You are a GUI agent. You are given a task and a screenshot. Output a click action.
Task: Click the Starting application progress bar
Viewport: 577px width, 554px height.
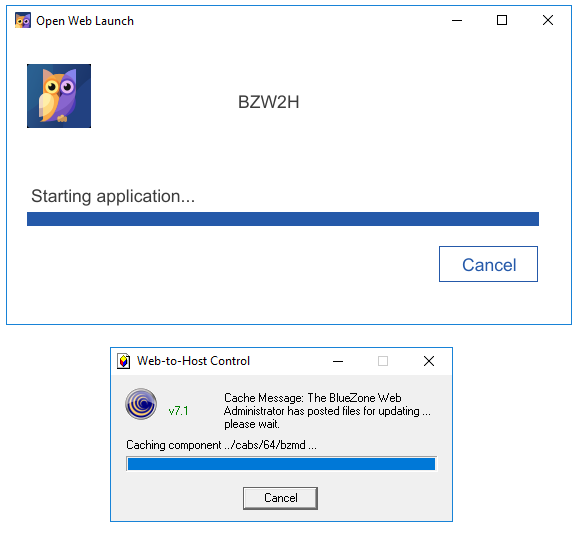pyautogui.click(x=283, y=219)
